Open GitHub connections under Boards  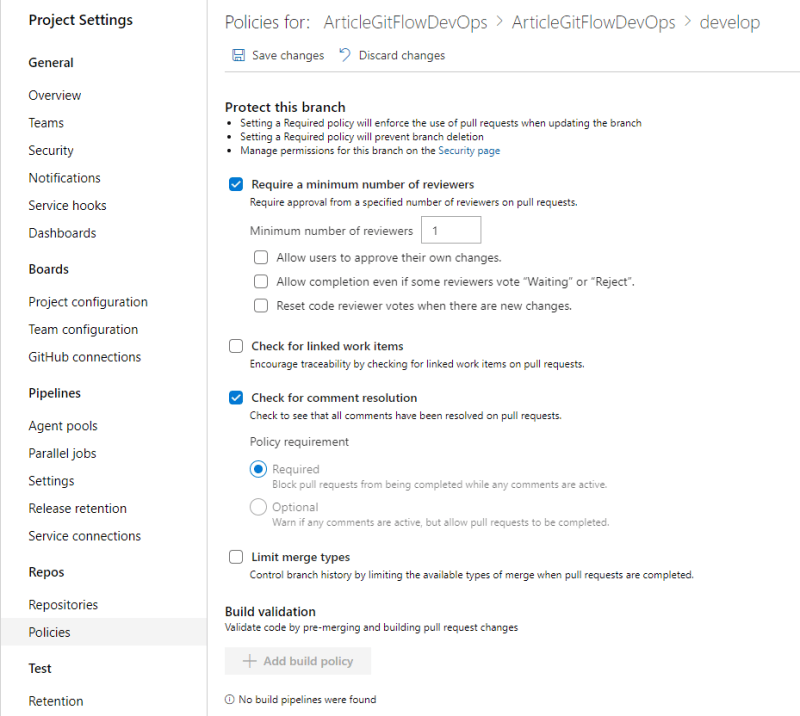[x=85, y=357]
